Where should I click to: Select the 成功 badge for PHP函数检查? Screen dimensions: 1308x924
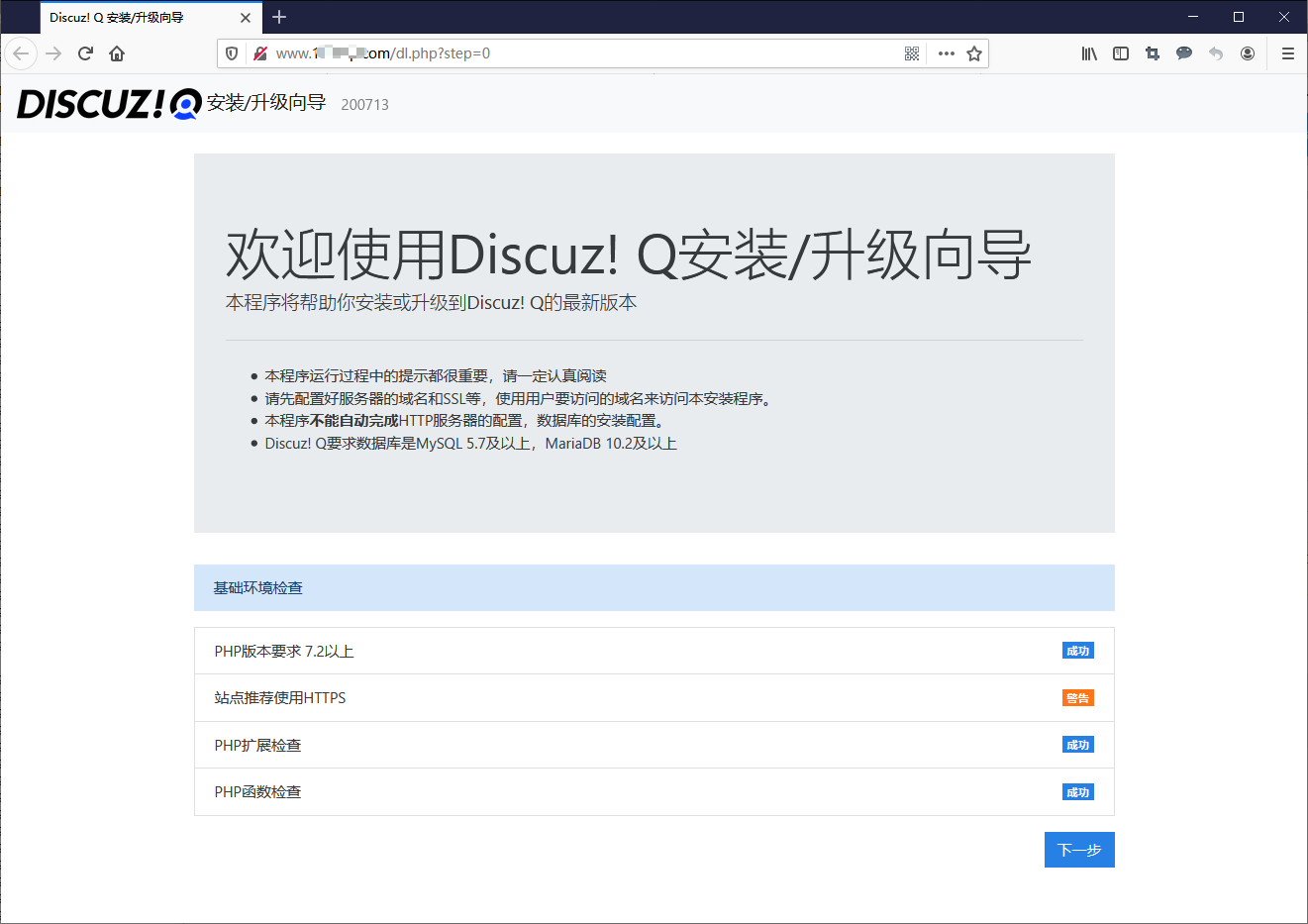coord(1077,792)
